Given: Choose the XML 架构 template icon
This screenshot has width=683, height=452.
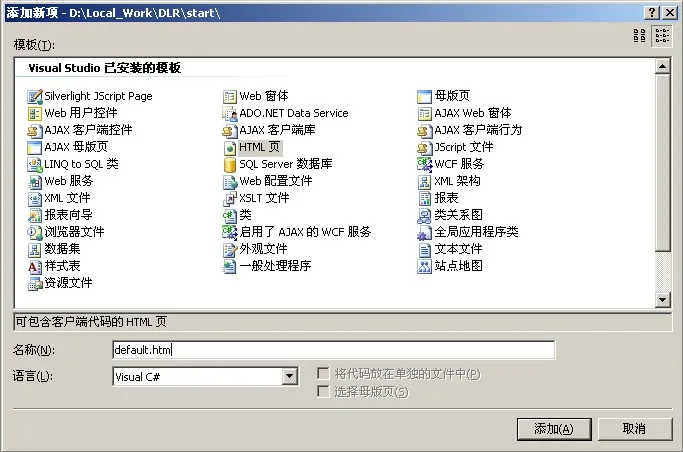Looking at the screenshot, I should (x=424, y=181).
